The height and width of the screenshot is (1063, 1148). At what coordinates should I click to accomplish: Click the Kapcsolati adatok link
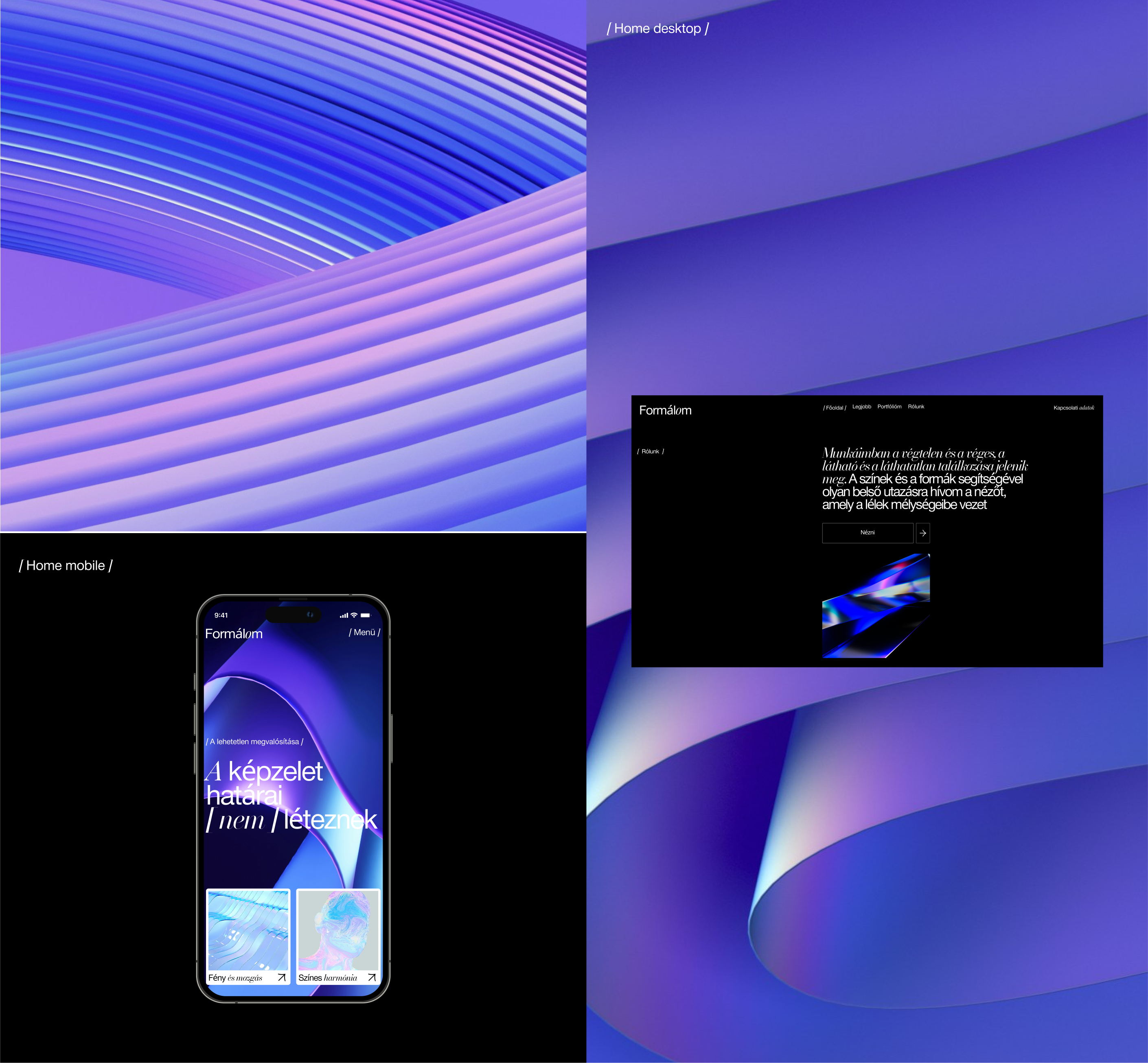(x=1074, y=408)
